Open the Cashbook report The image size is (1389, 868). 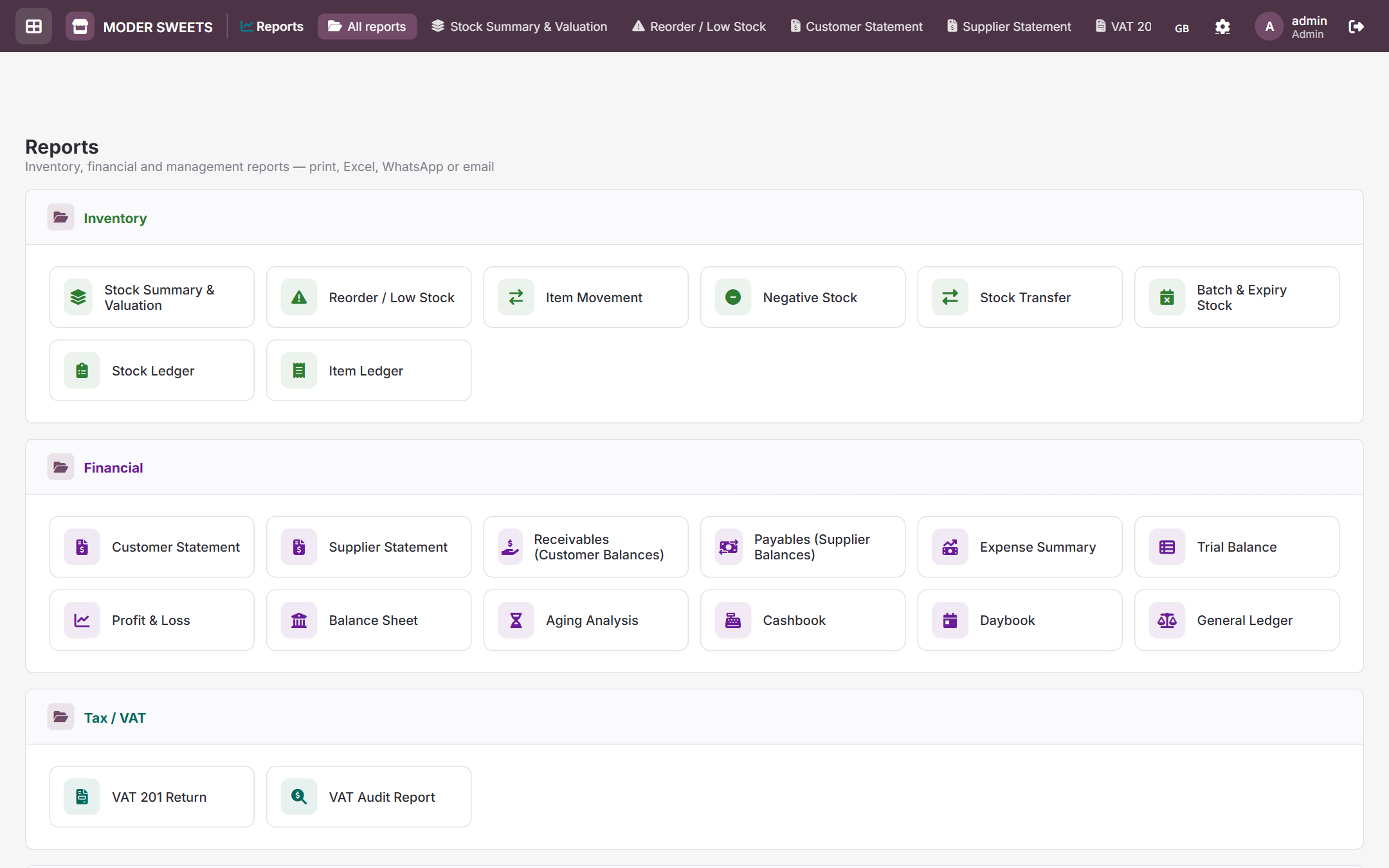(x=803, y=620)
